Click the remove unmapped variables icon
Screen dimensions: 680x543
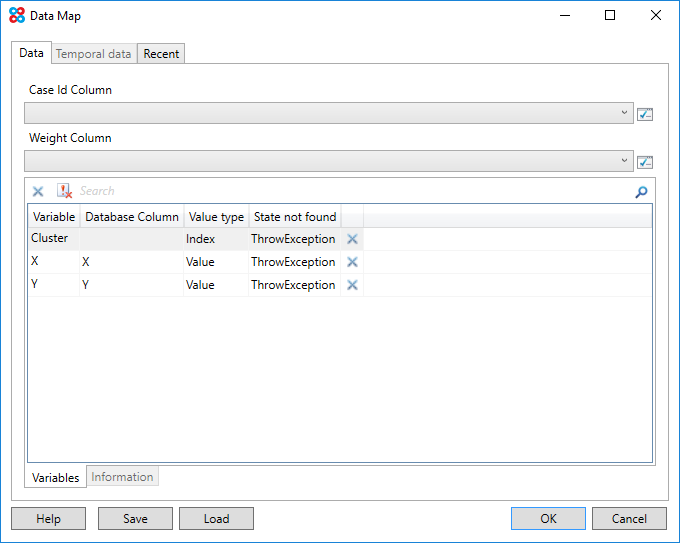pos(64,192)
